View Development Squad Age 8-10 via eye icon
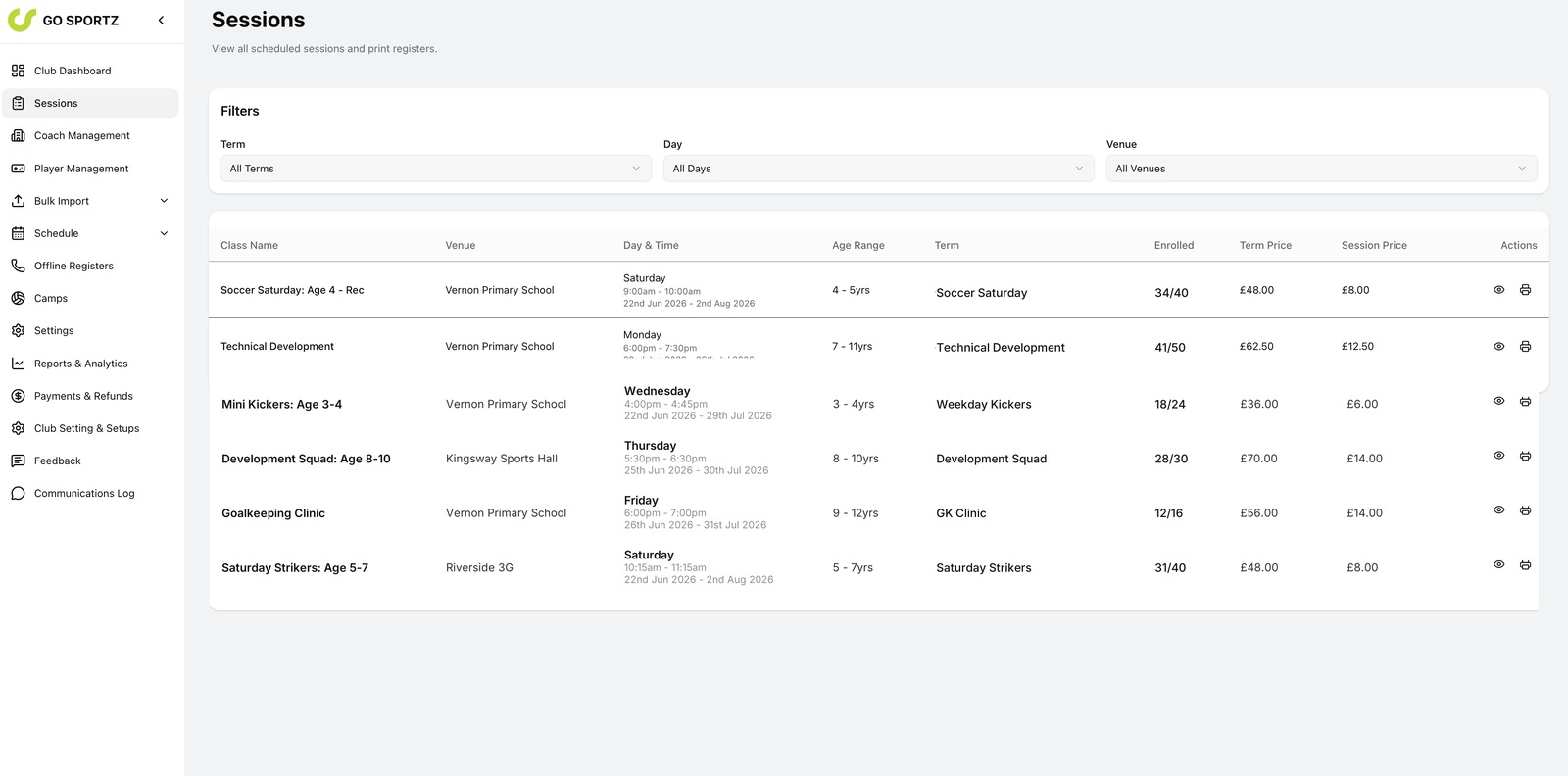Viewport: 1568px width, 776px height. [x=1498, y=456]
